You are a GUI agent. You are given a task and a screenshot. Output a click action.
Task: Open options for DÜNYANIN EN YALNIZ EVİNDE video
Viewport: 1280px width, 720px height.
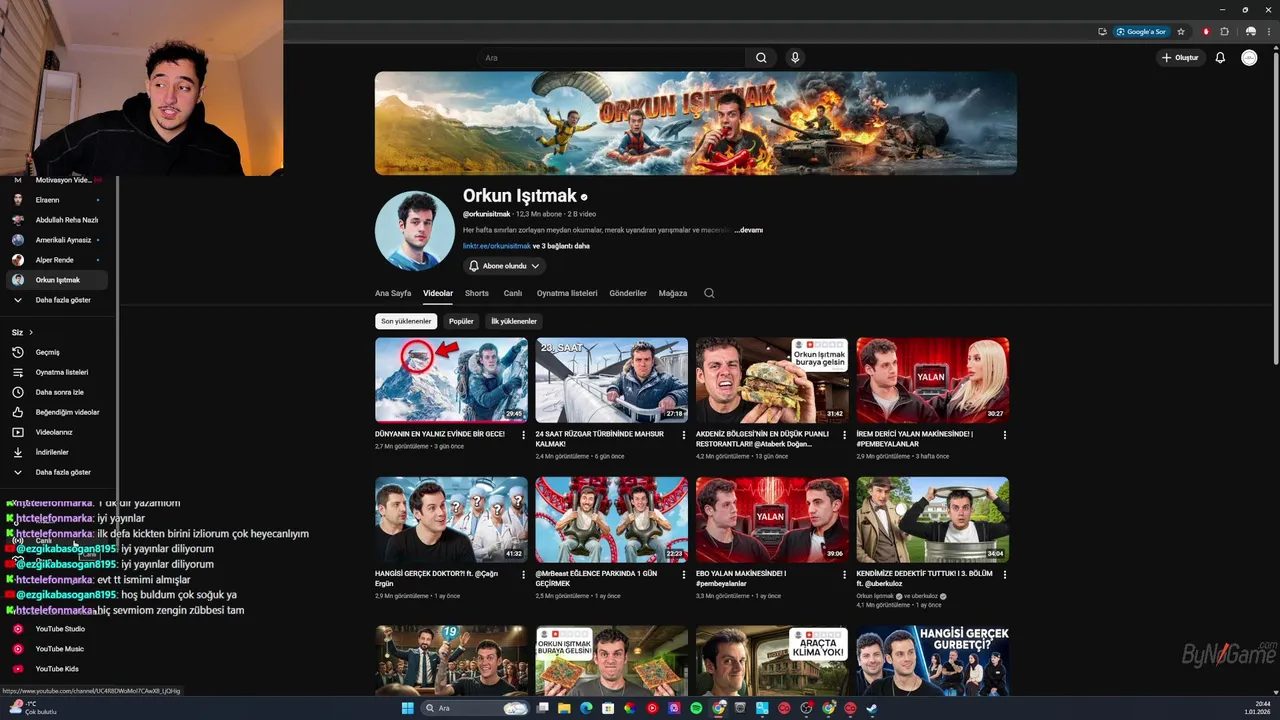(x=523, y=435)
